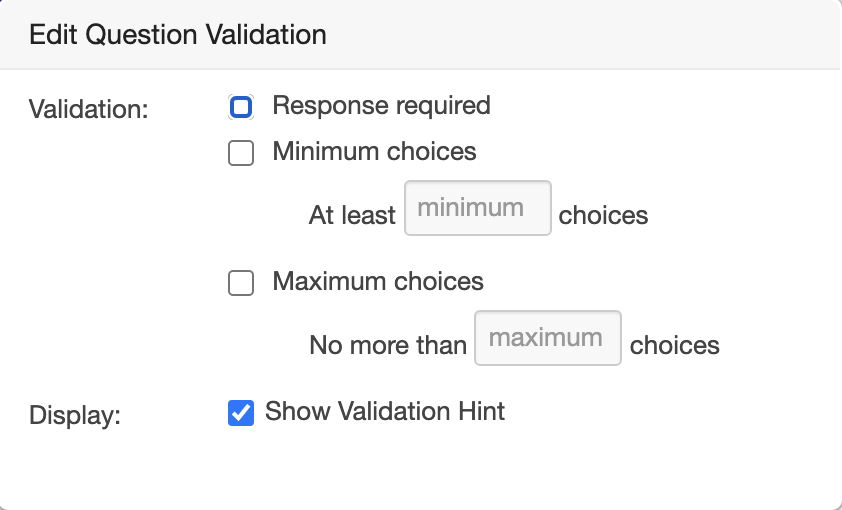Click the "No more than" text
Screen dimensions: 842x510
388,345
